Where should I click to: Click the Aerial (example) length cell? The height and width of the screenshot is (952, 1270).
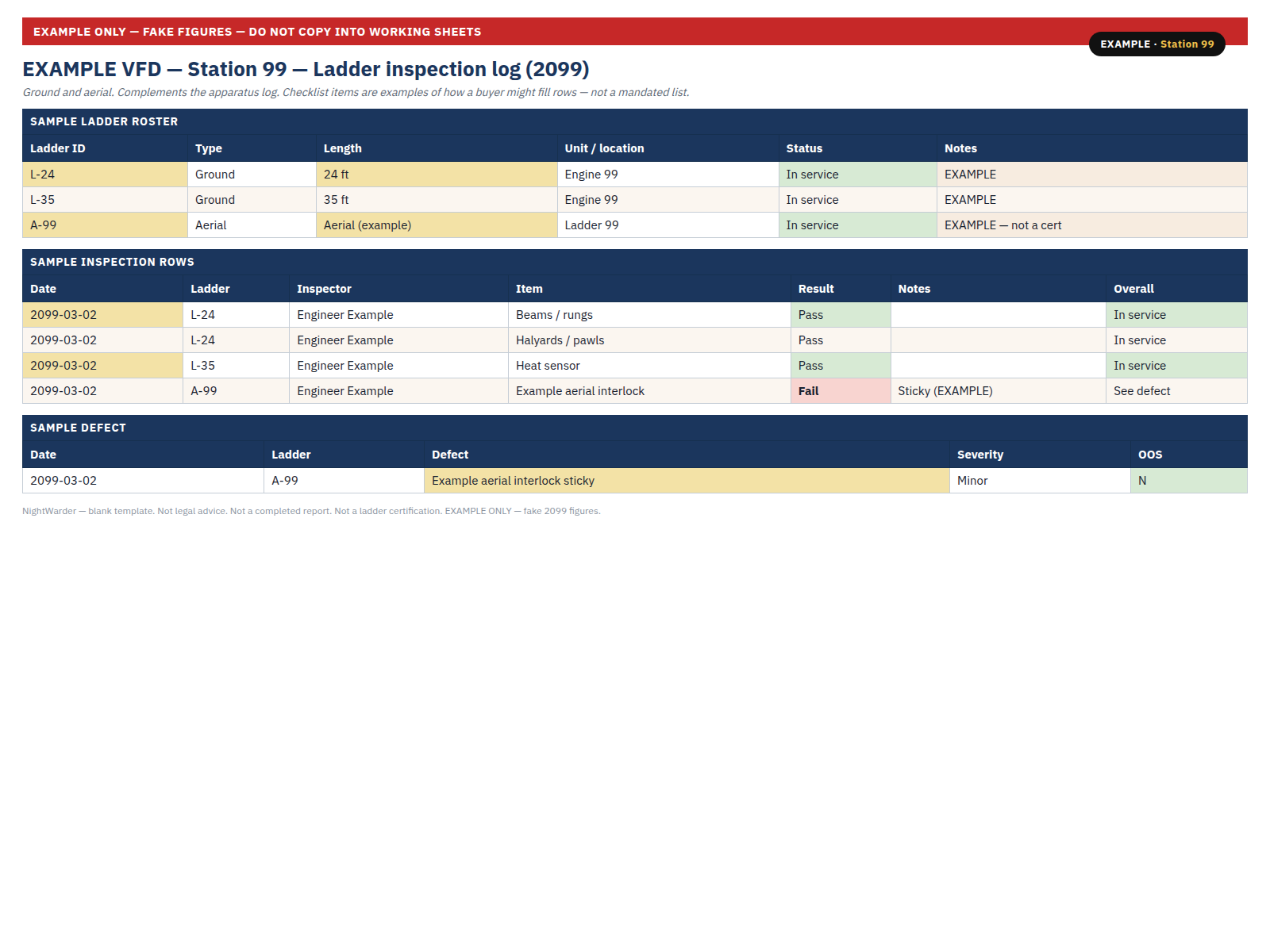pyautogui.click(x=437, y=225)
